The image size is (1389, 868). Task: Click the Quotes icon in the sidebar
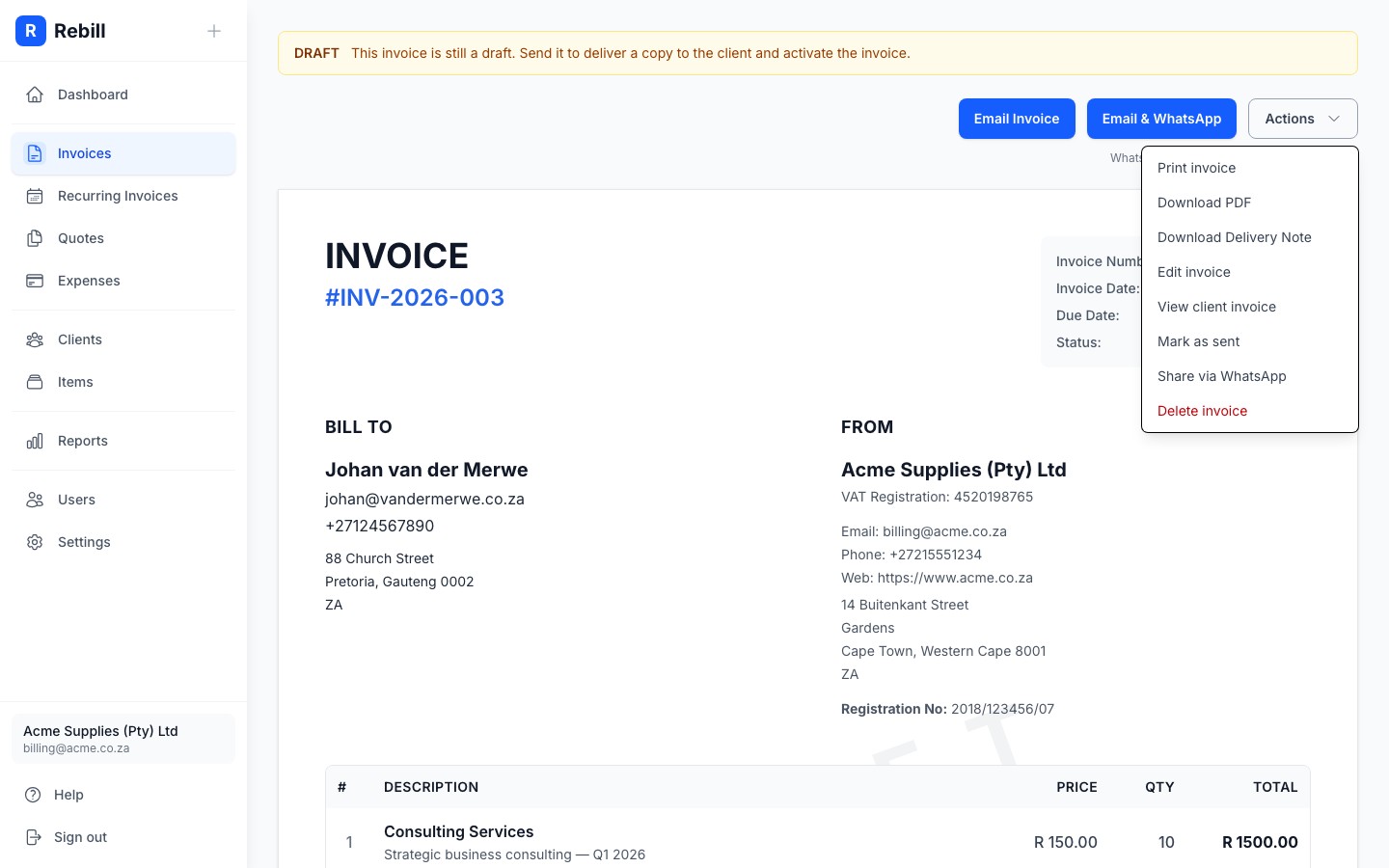pyautogui.click(x=35, y=238)
